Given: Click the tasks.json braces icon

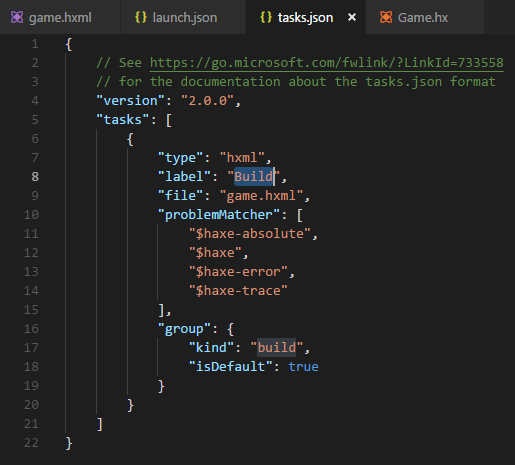Looking at the screenshot, I should (x=266, y=17).
